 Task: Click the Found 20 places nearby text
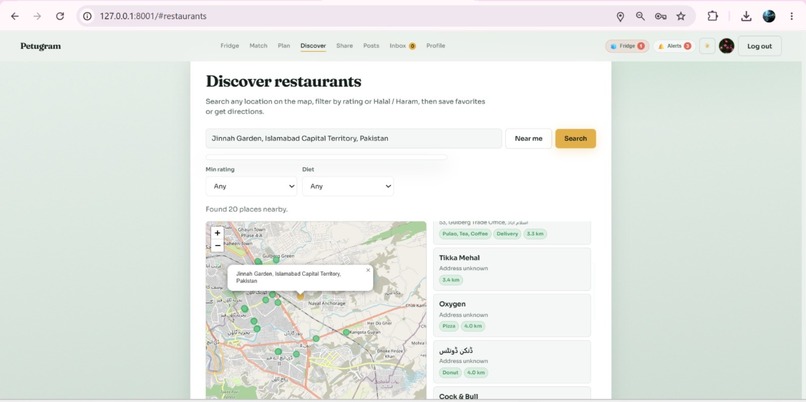click(x=247, y=209)
